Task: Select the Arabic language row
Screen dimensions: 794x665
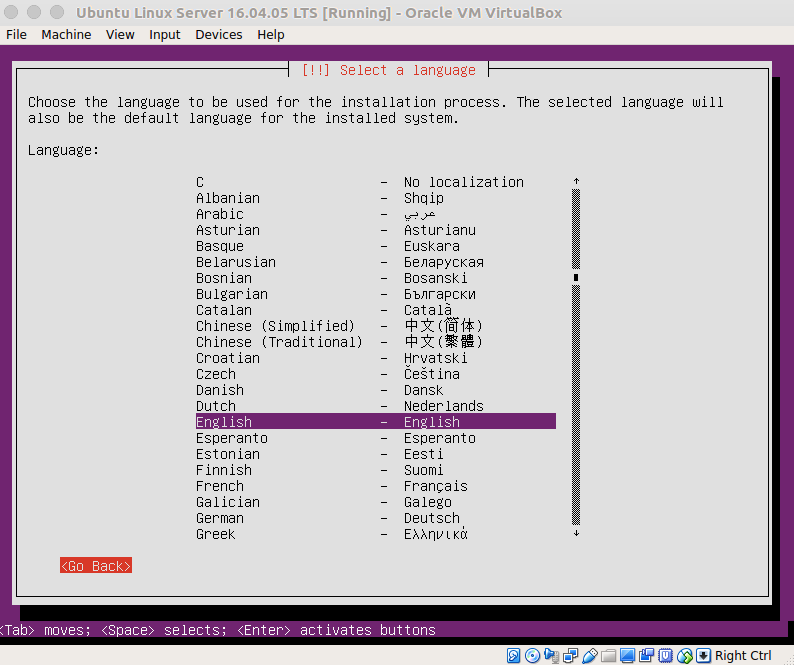Action: pyautogui.click(x=375, y=214)
